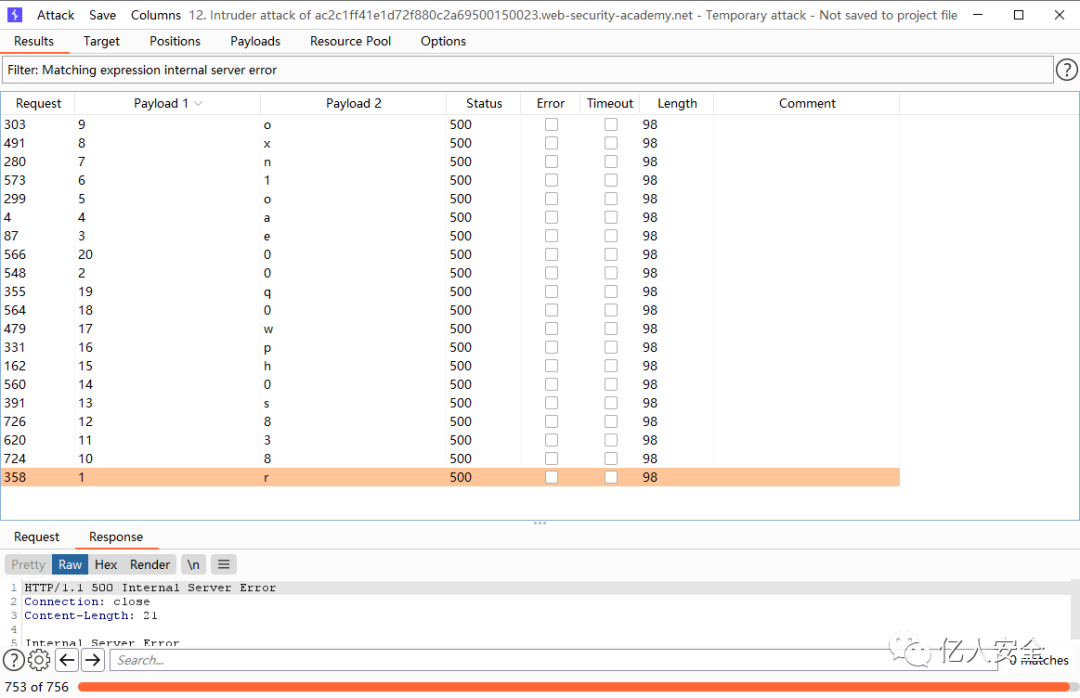Image resolution: width=1080 pixels, height=698 pixels.
Task: Select the Render view button
Action: (x=149, y=564)
